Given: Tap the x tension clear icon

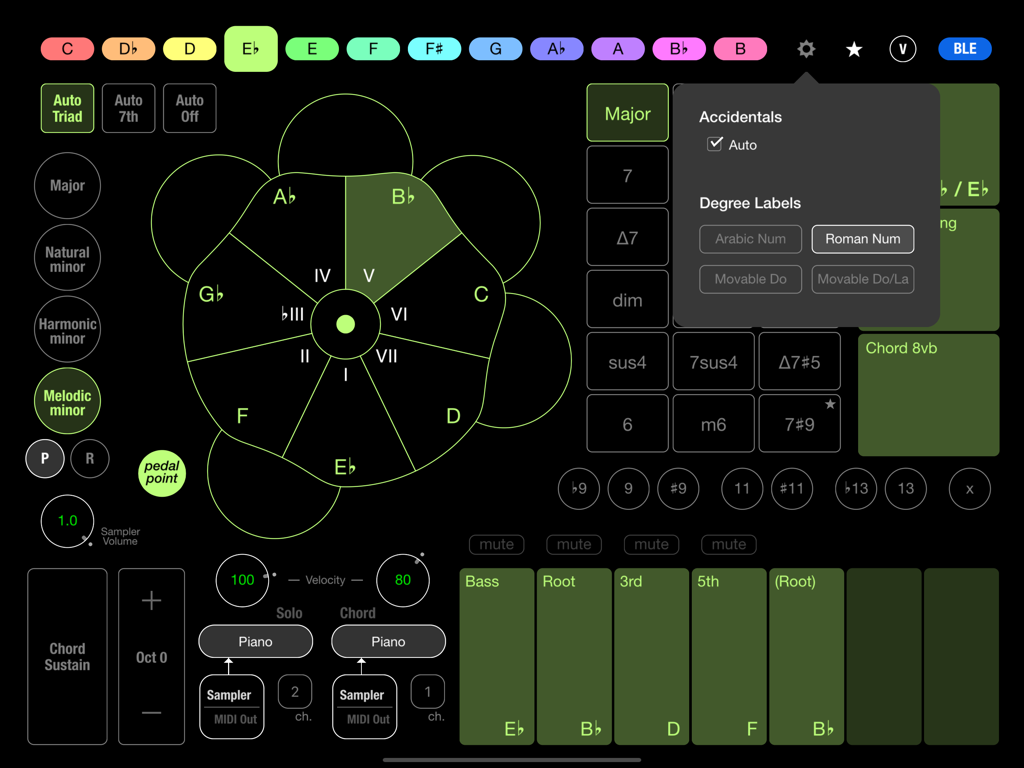Looking at the screenshot, I should (x=968, y=489).
